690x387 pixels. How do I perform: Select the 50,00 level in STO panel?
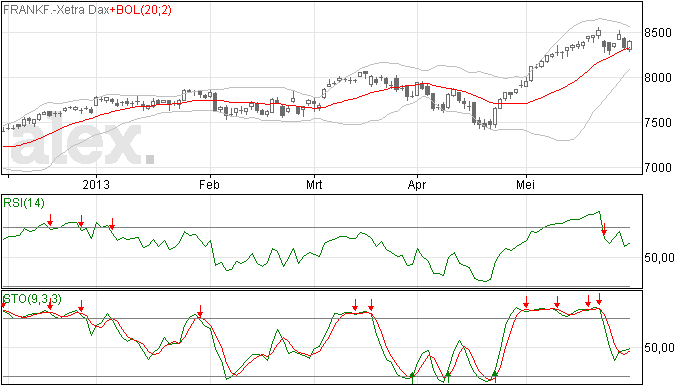[x=659, y=348]
